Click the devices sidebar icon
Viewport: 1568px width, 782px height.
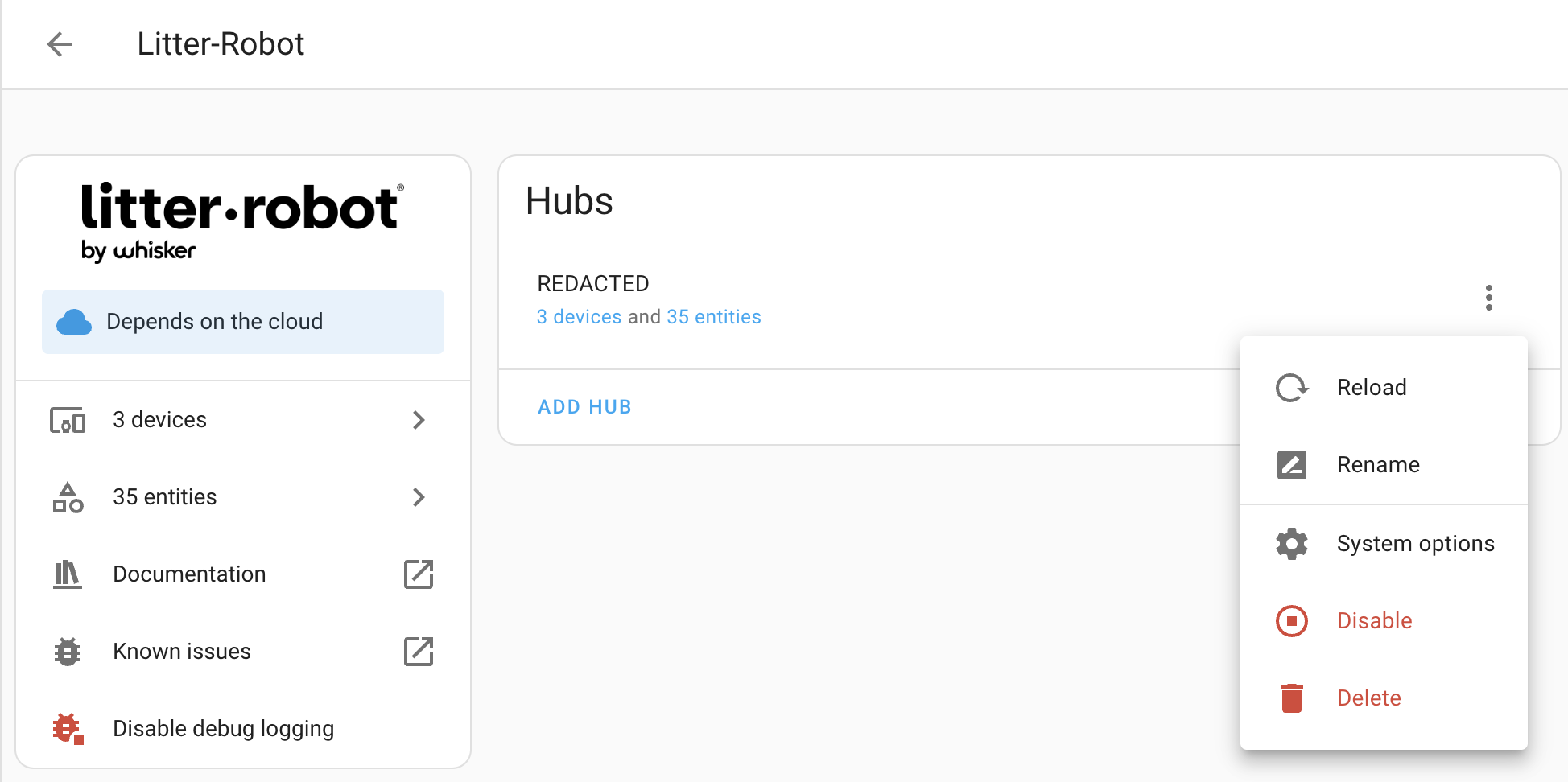[x=68, y=420]
